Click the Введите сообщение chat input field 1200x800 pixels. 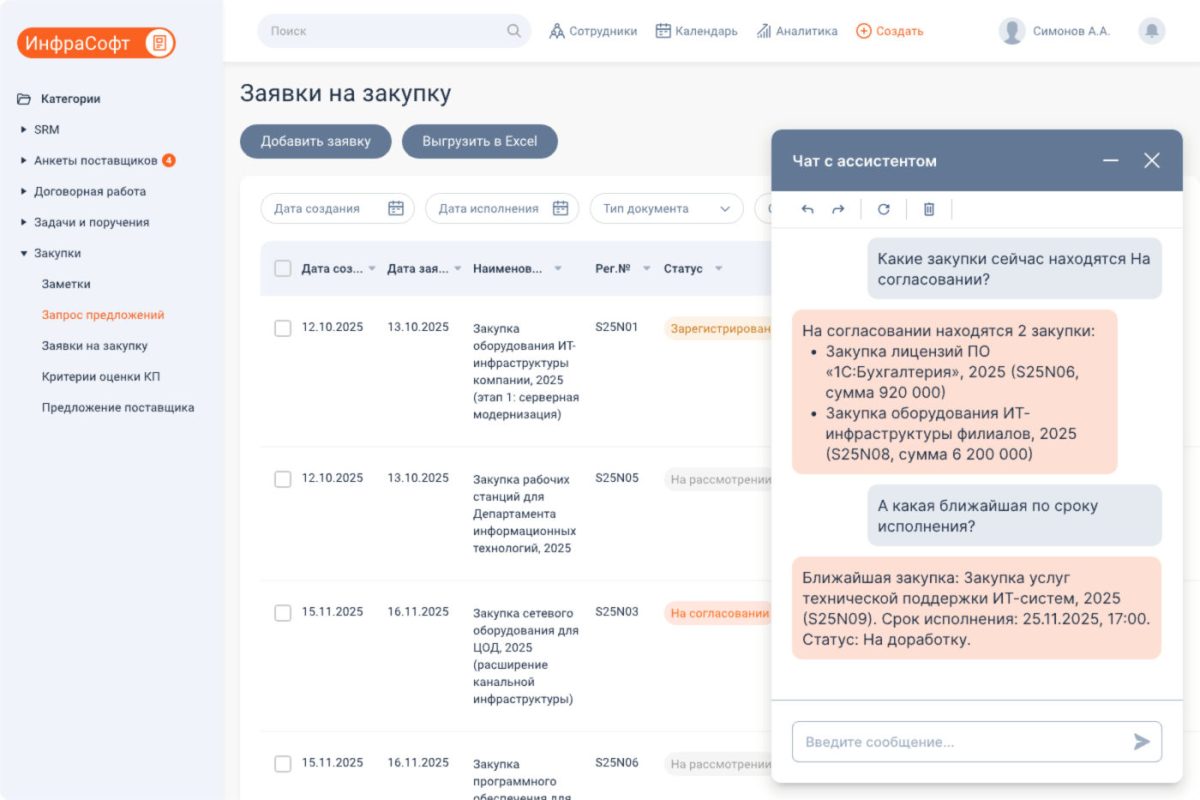[x=960, y=742]
